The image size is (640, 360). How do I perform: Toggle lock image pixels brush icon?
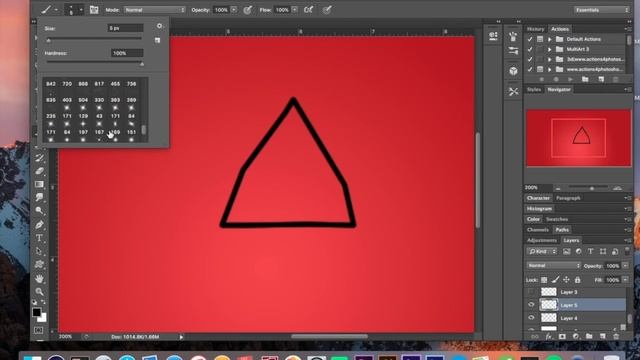click(x=555, y=280)
